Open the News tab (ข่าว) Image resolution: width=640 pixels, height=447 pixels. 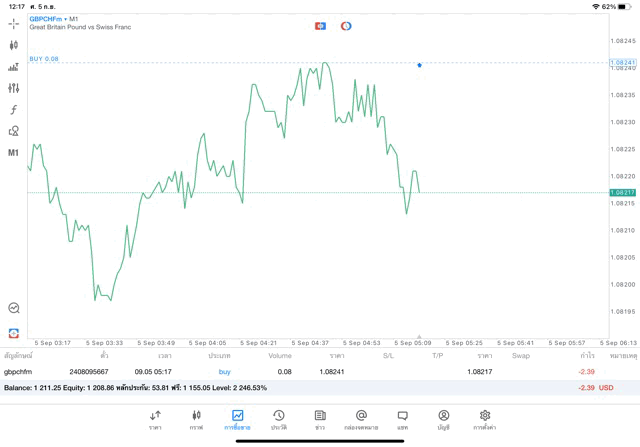point(320,418)
